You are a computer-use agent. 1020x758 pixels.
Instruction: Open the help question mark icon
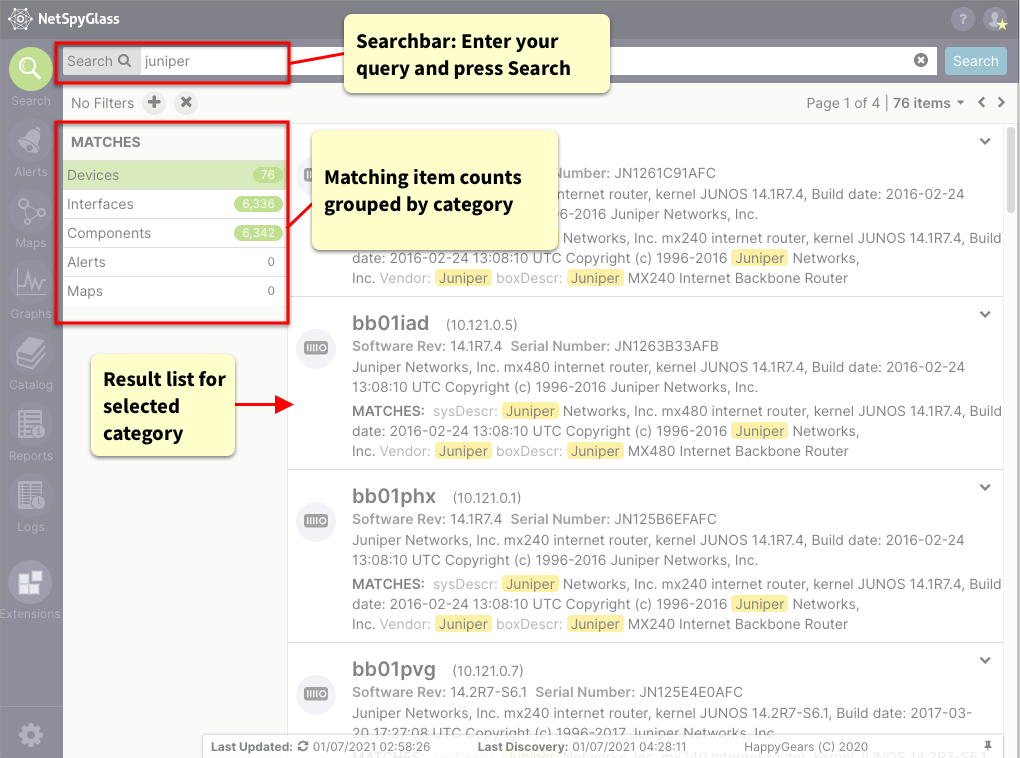click(962, 19)
